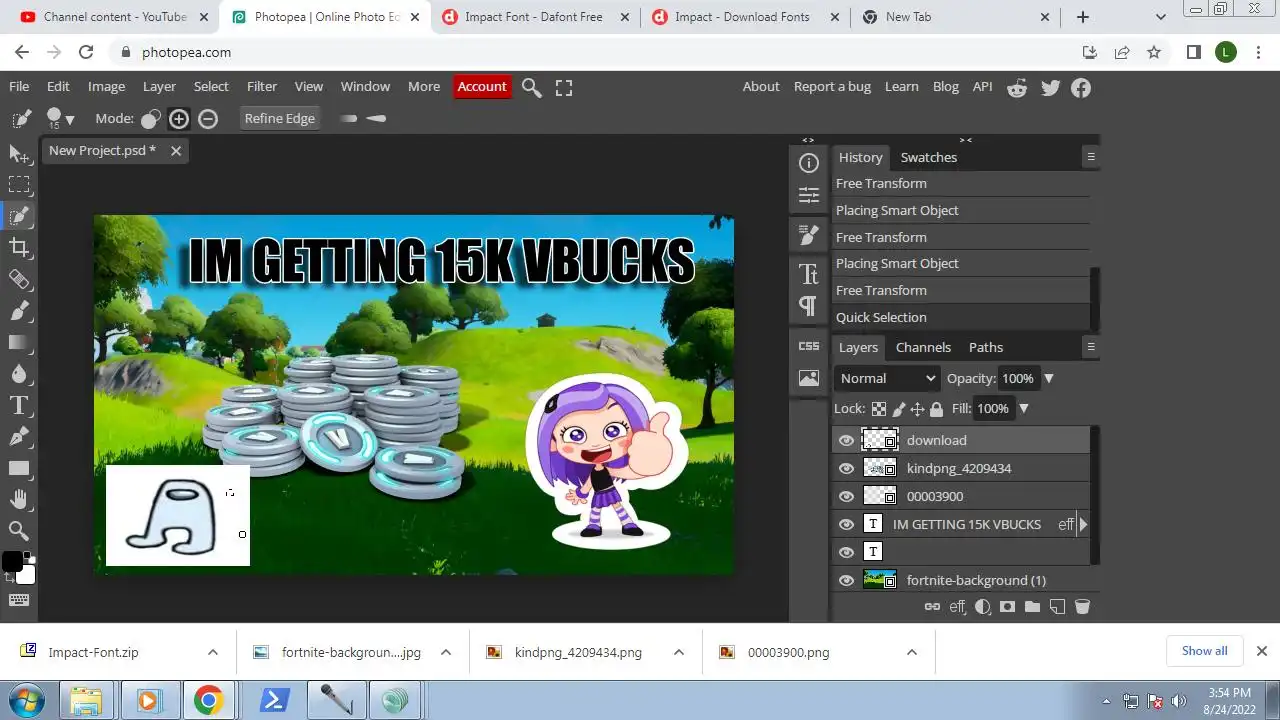1280x720 pixels.
Task: Open the Character panel icon
Action: [809, 274]
